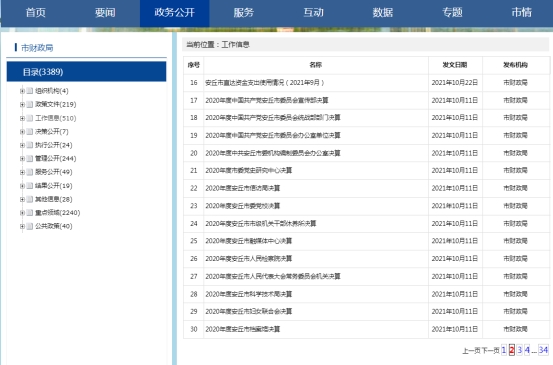Expand the 重点领域(2240) tree node
Viewport: 553px width, 365px height.
22,213
